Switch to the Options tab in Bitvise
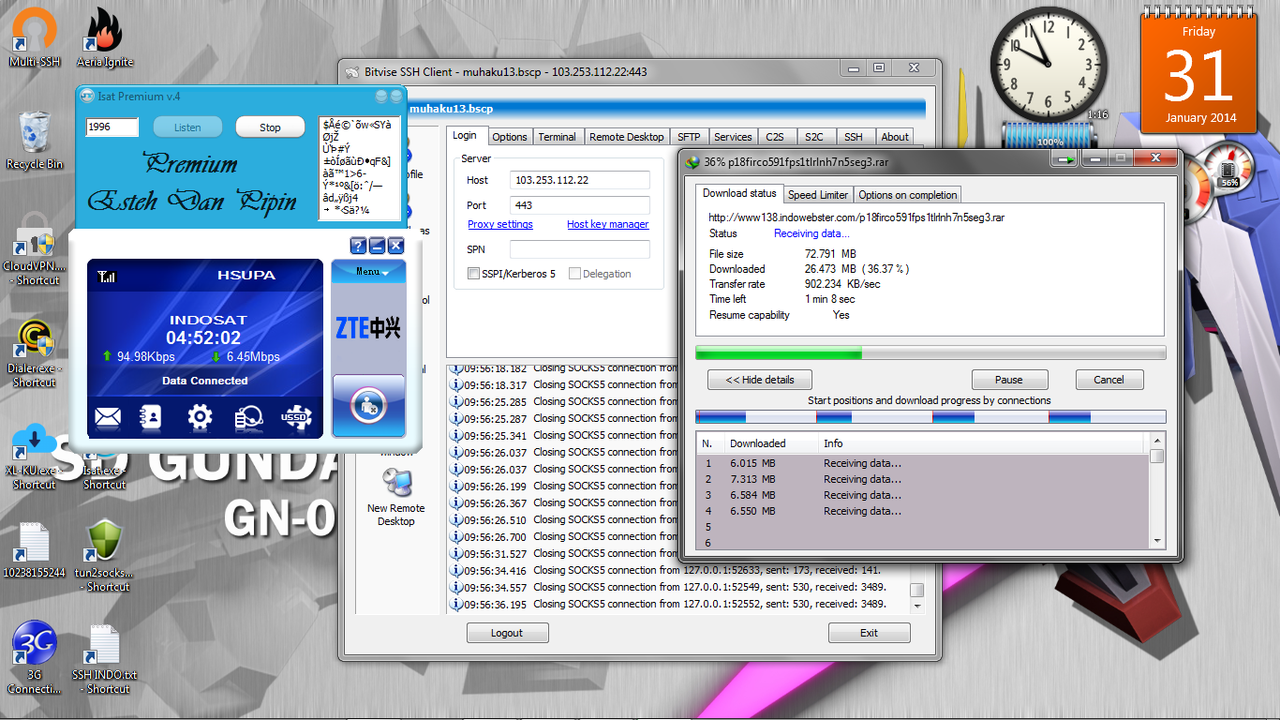The image size is (1280, 720). point(509,137)
